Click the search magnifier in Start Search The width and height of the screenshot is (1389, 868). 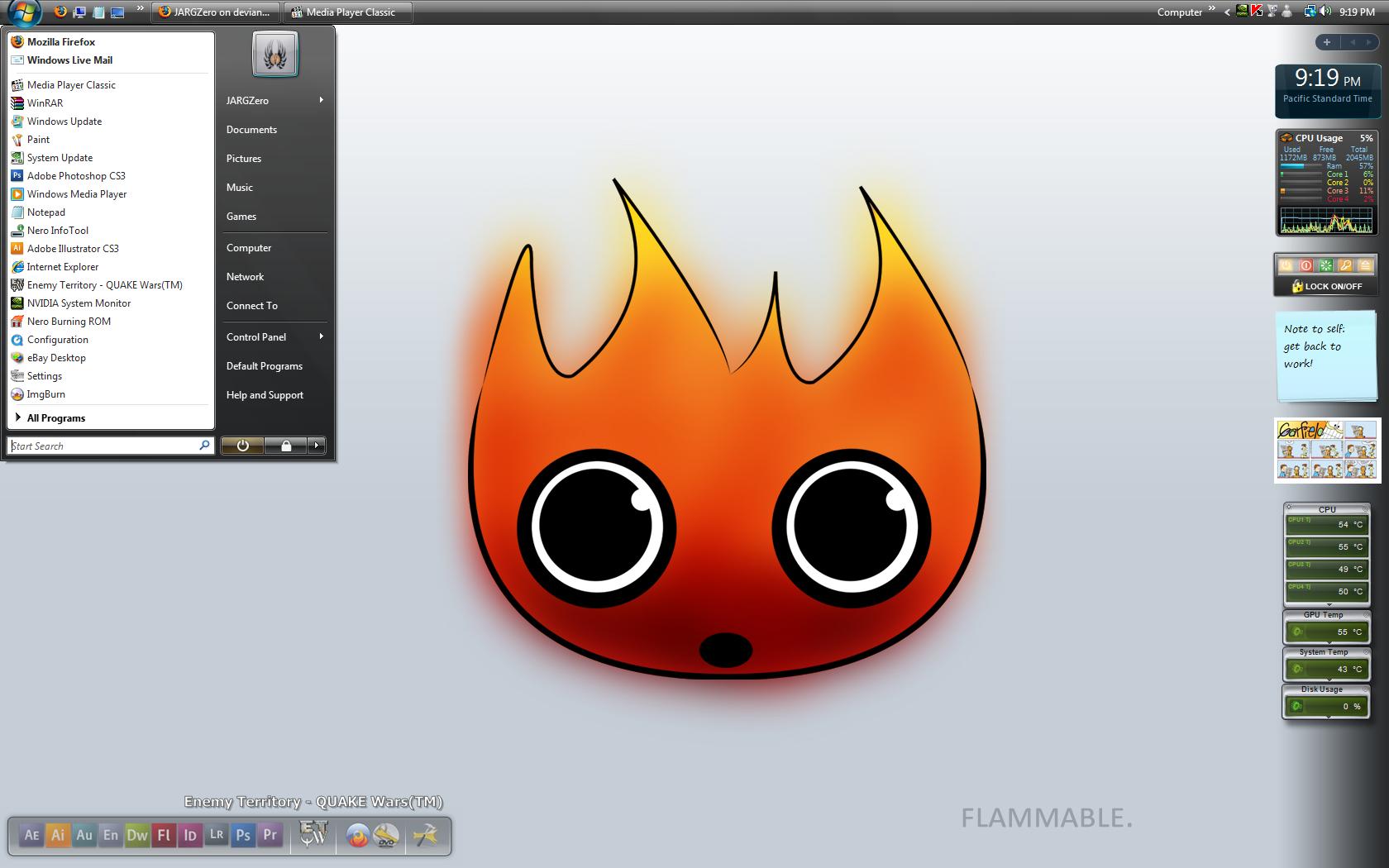point(204,446)
